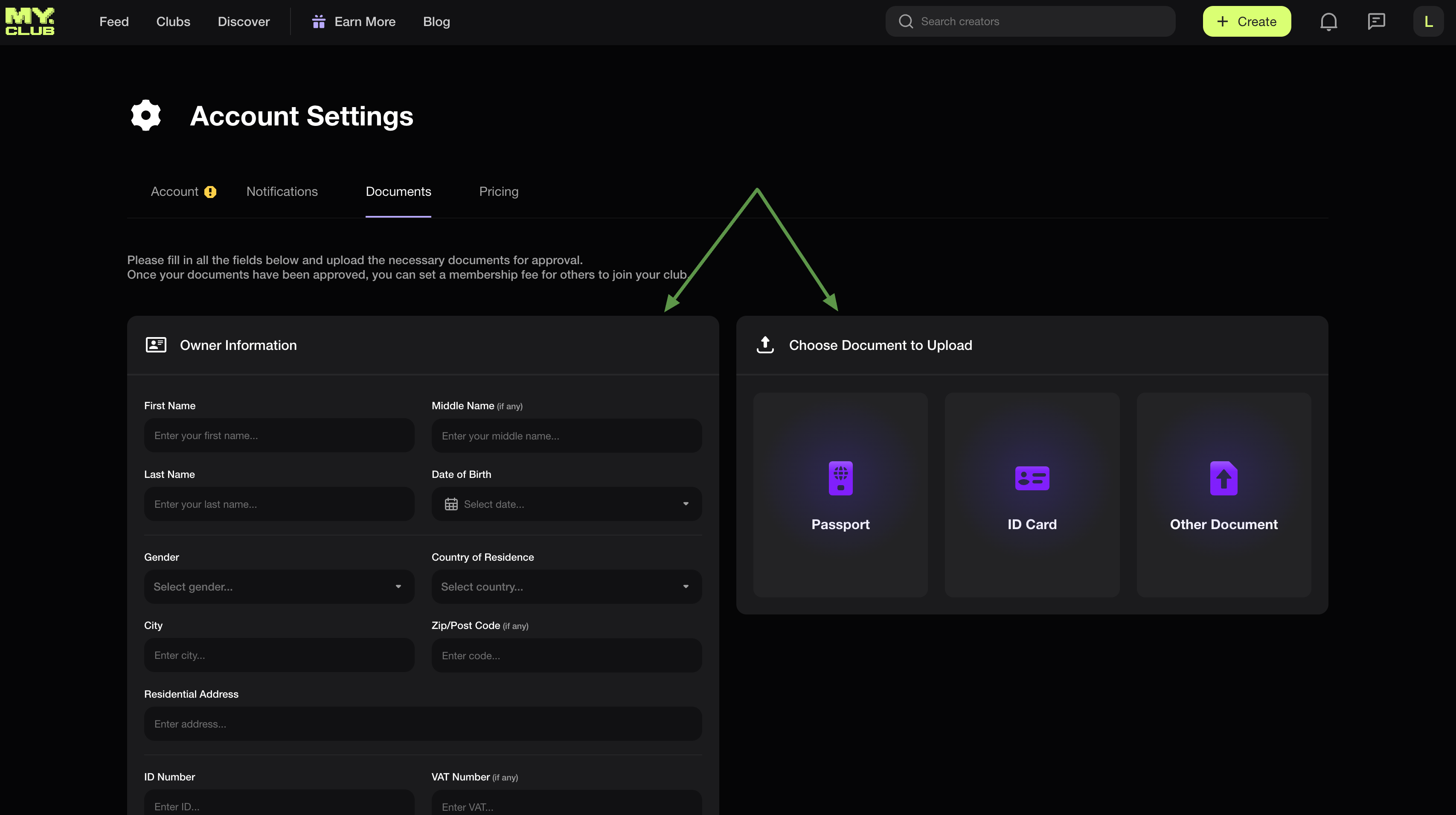Open the L profile avatar menu
The width and height of the screenshot is (1456, 815).
click(1428, 21)
